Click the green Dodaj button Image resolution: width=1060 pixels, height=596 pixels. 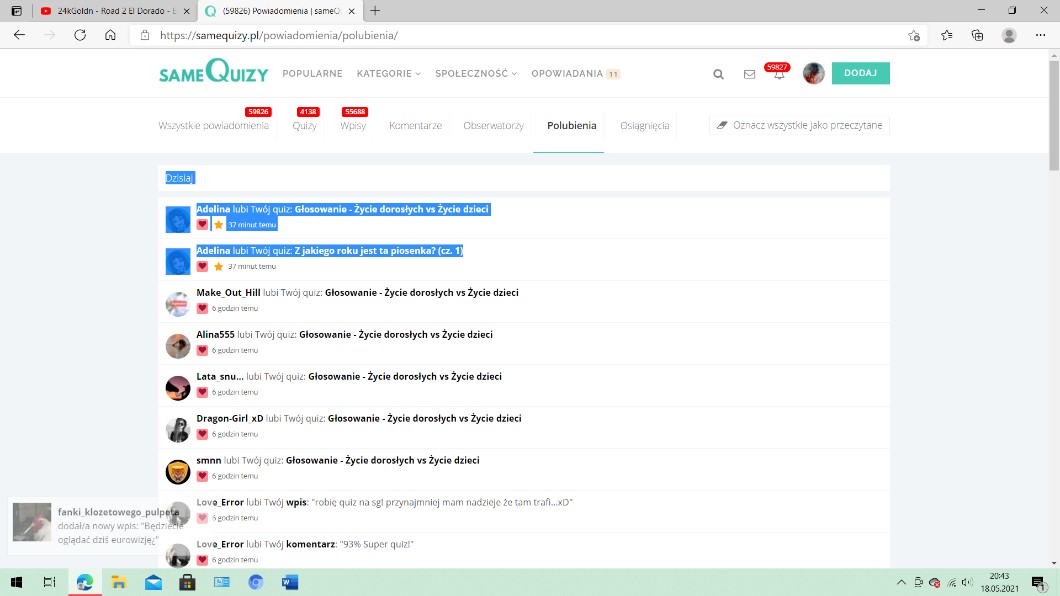[x=860, y=73]
